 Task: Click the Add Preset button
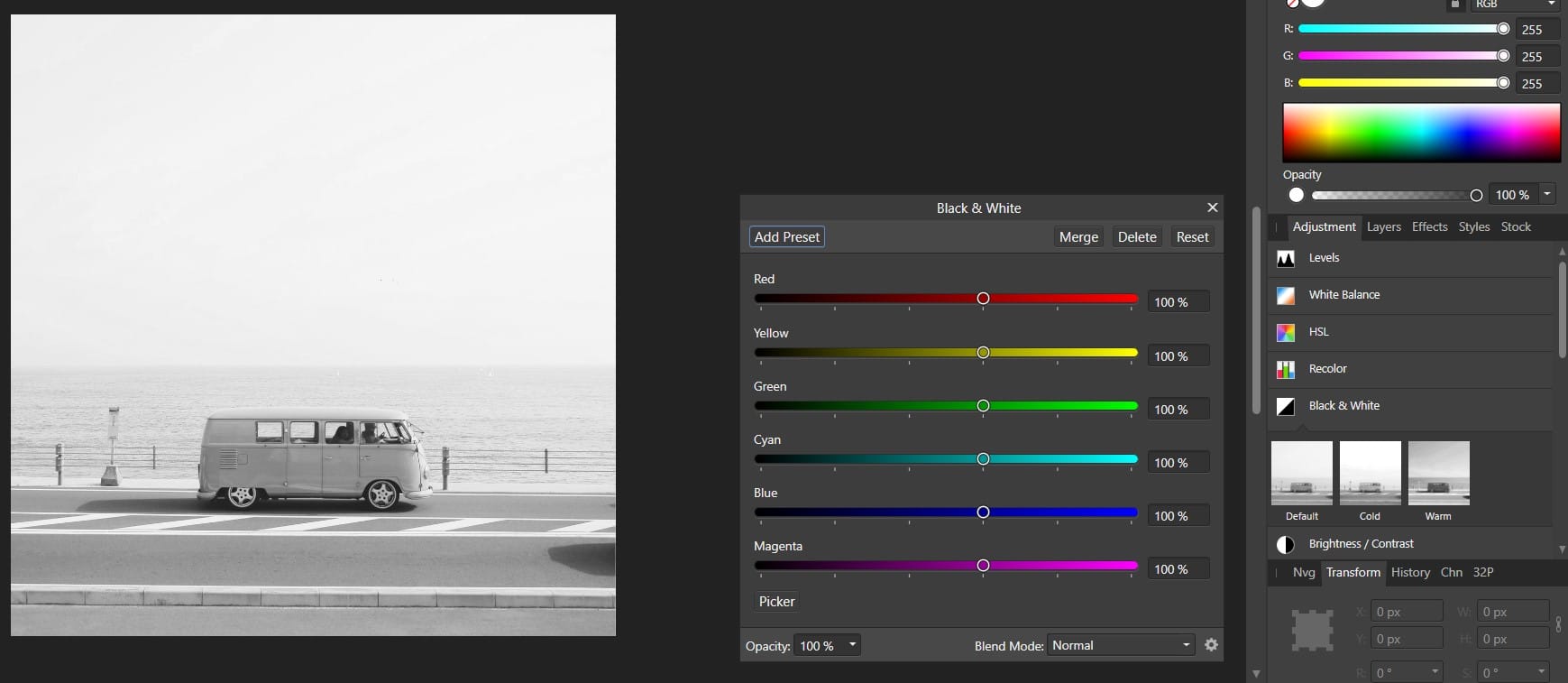787,236
